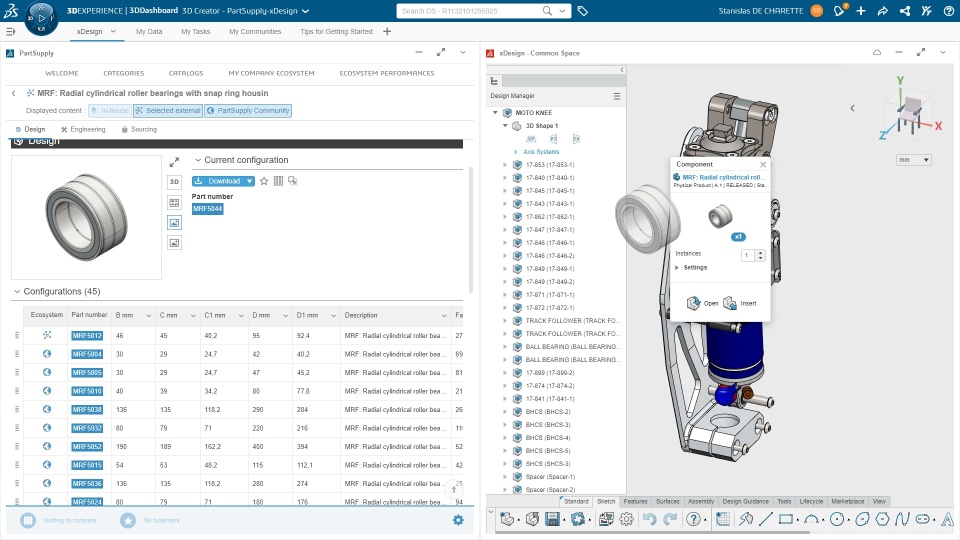Image resolution: width=960 pixels, height=540 pixels.
Task: Switch to My Data tab
Action: pos(149,31)
